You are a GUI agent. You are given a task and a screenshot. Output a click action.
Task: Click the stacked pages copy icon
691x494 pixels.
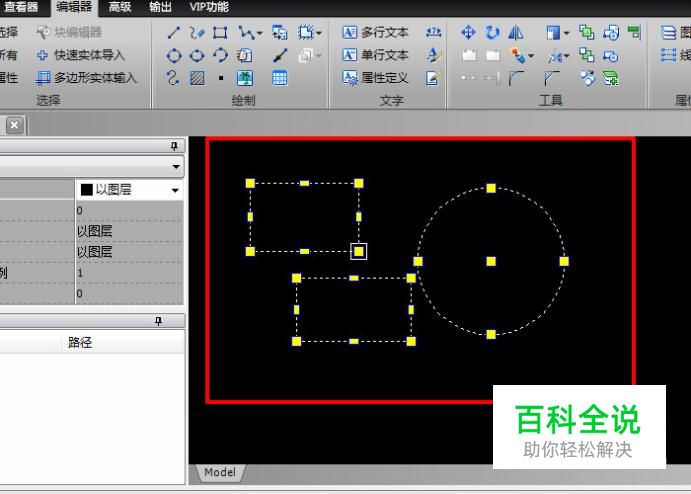(x=245, y=56)
